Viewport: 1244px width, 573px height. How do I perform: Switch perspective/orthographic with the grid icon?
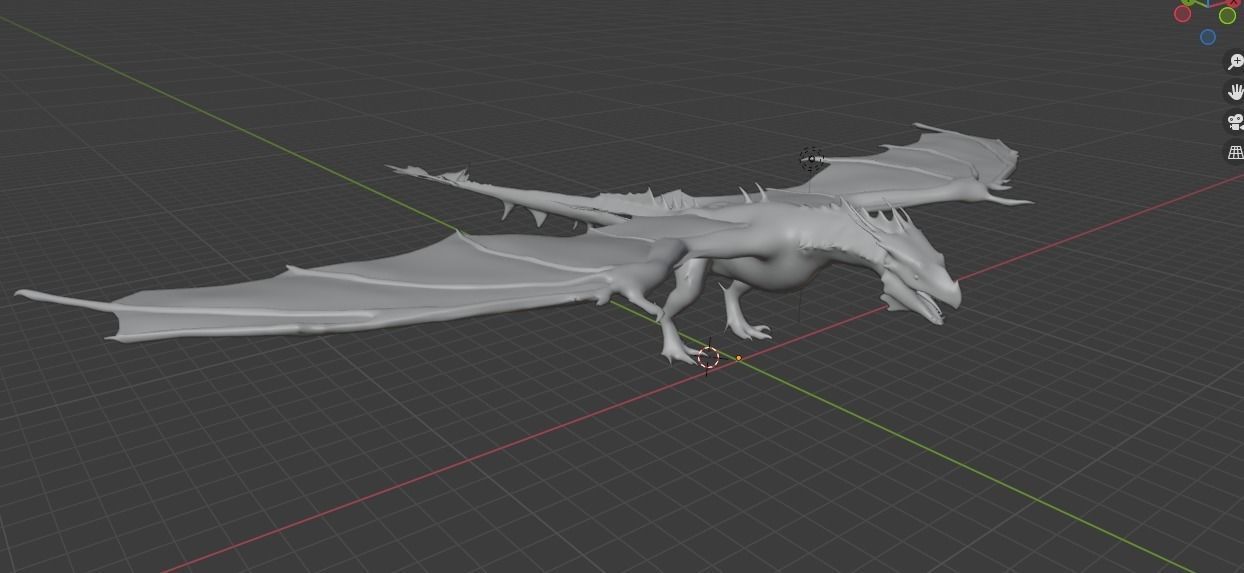[1235, 152]
